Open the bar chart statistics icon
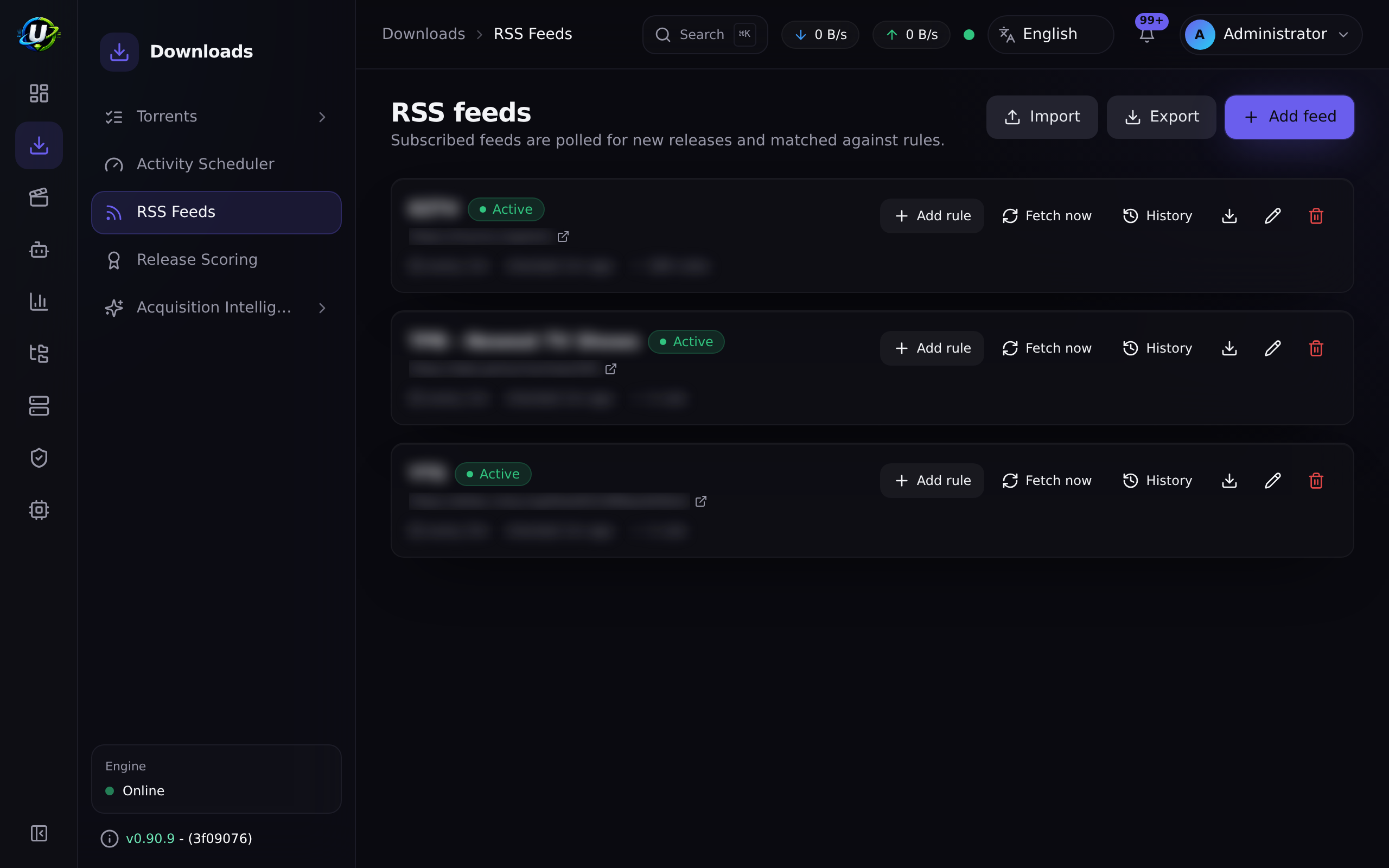Screen dimensions: 1389x868 39,302
